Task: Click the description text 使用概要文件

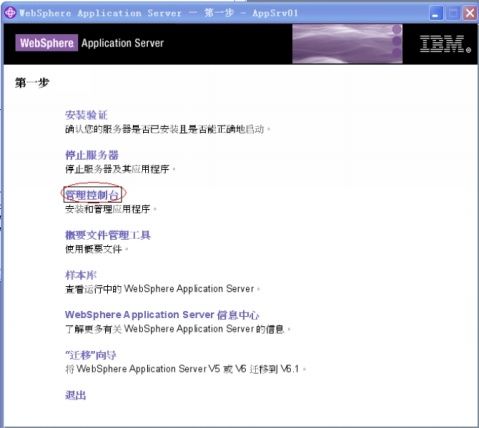Action: click(x=96, y=249)
